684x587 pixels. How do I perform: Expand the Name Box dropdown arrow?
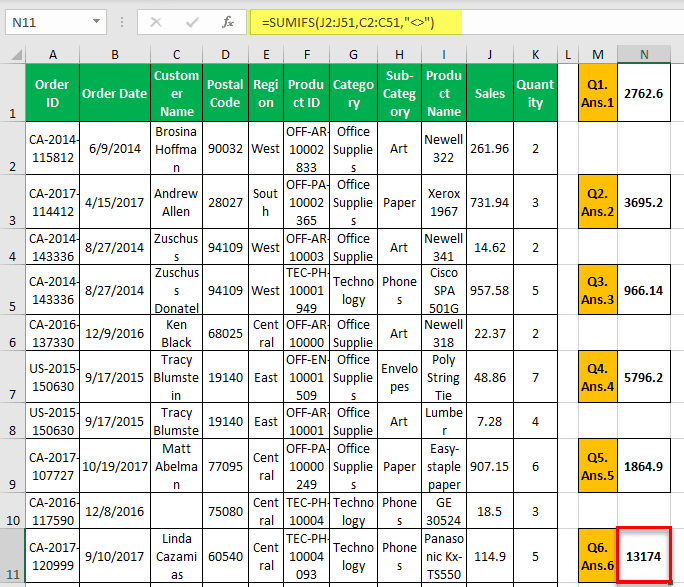point(96,21)
